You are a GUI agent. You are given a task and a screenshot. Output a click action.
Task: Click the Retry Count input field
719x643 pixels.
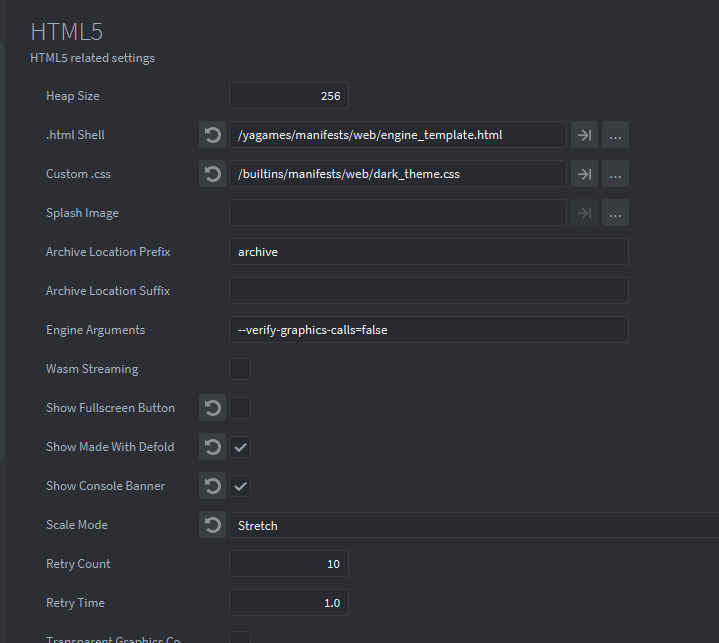click(288, 564)
